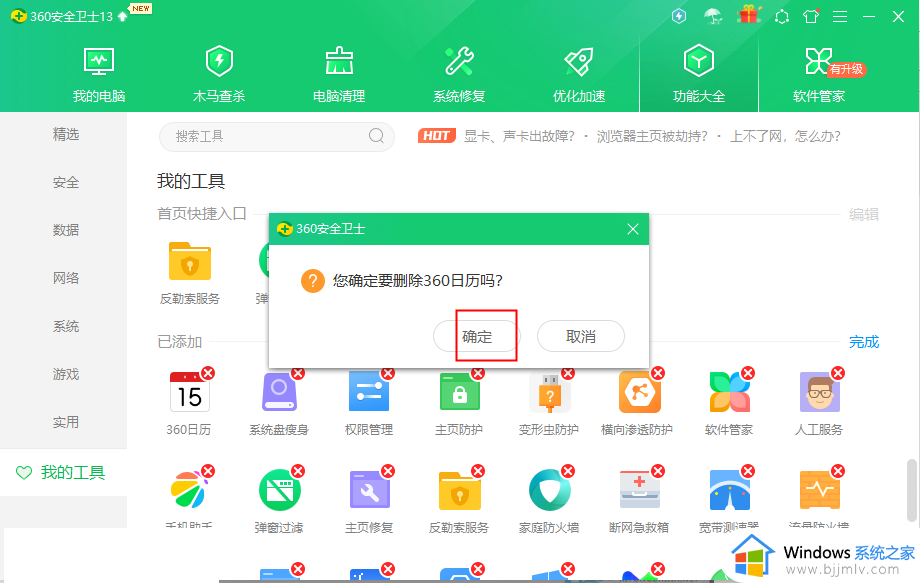Click the 主页防护 tool icon
This screenshot has width=920, height=583.
pyautogui.click(x=459, y=392)
